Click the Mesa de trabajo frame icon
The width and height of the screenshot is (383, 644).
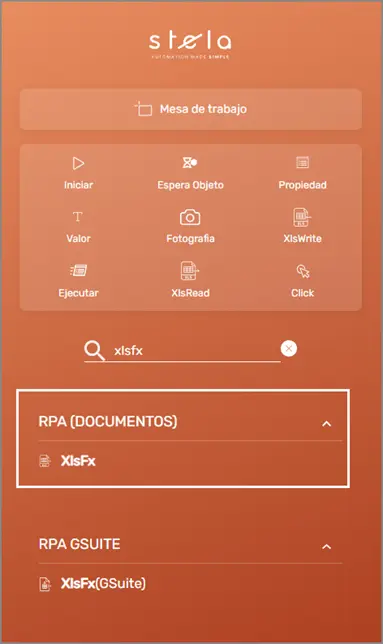tap(143, 109)
